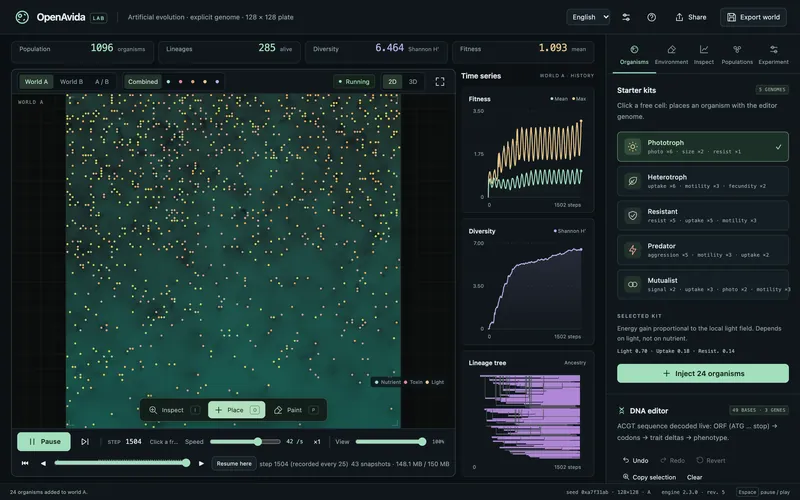This screenshot has height=500, width=800.
Task: Go to previous snapshot arrow
Action: click(x=43, y=463)
